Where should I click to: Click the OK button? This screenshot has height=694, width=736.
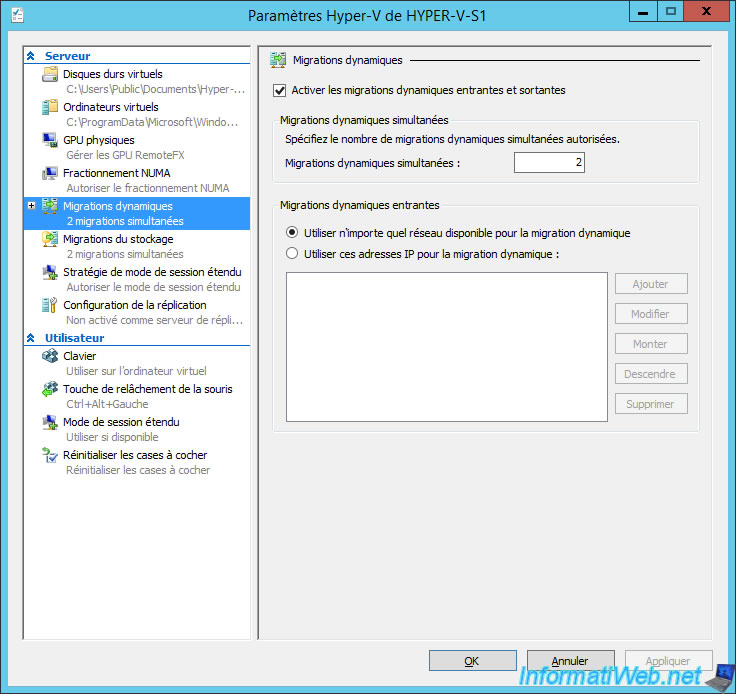click(x=473, y=661)
